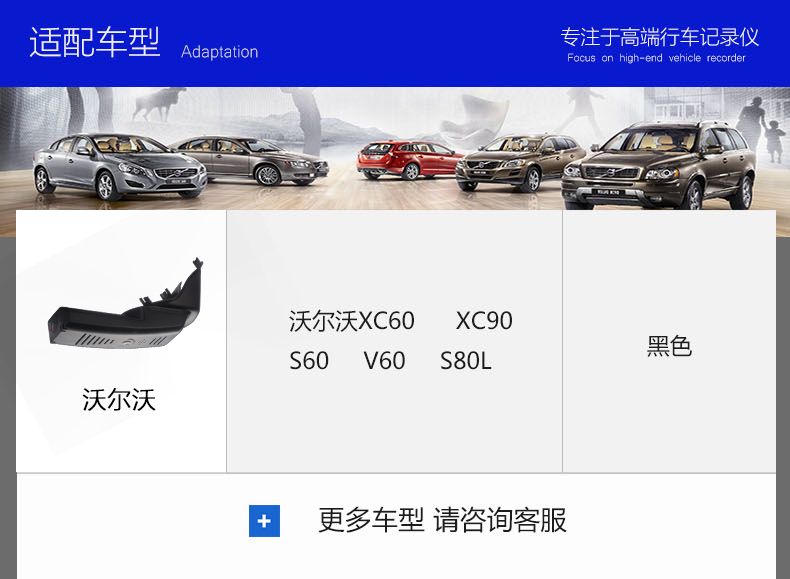
Task: Click the 专注于高端行车记录仪 slogan
Action: point(660,37)
